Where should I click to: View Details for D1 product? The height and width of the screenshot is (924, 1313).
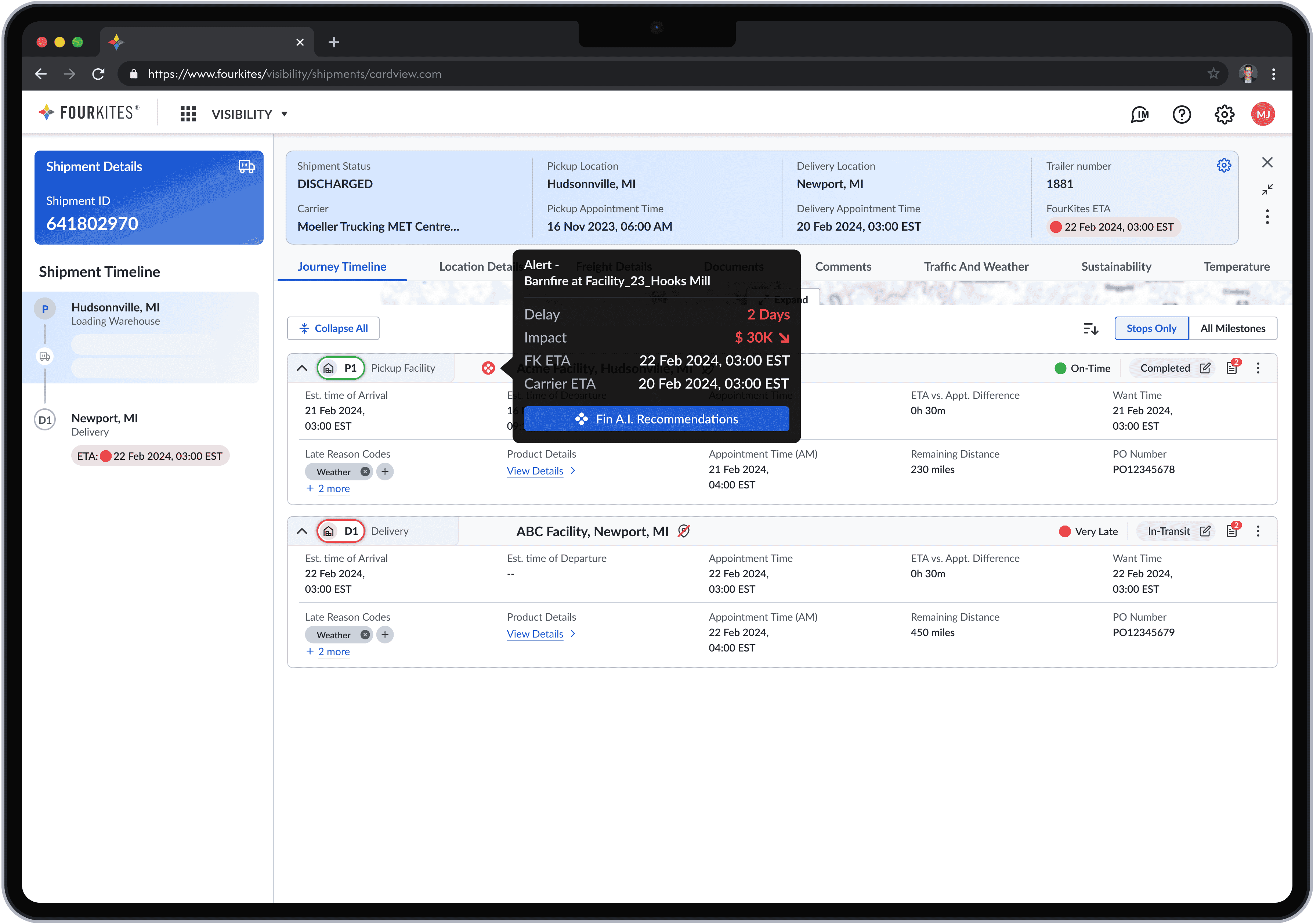pyautogui.click(x=541, y=634)
